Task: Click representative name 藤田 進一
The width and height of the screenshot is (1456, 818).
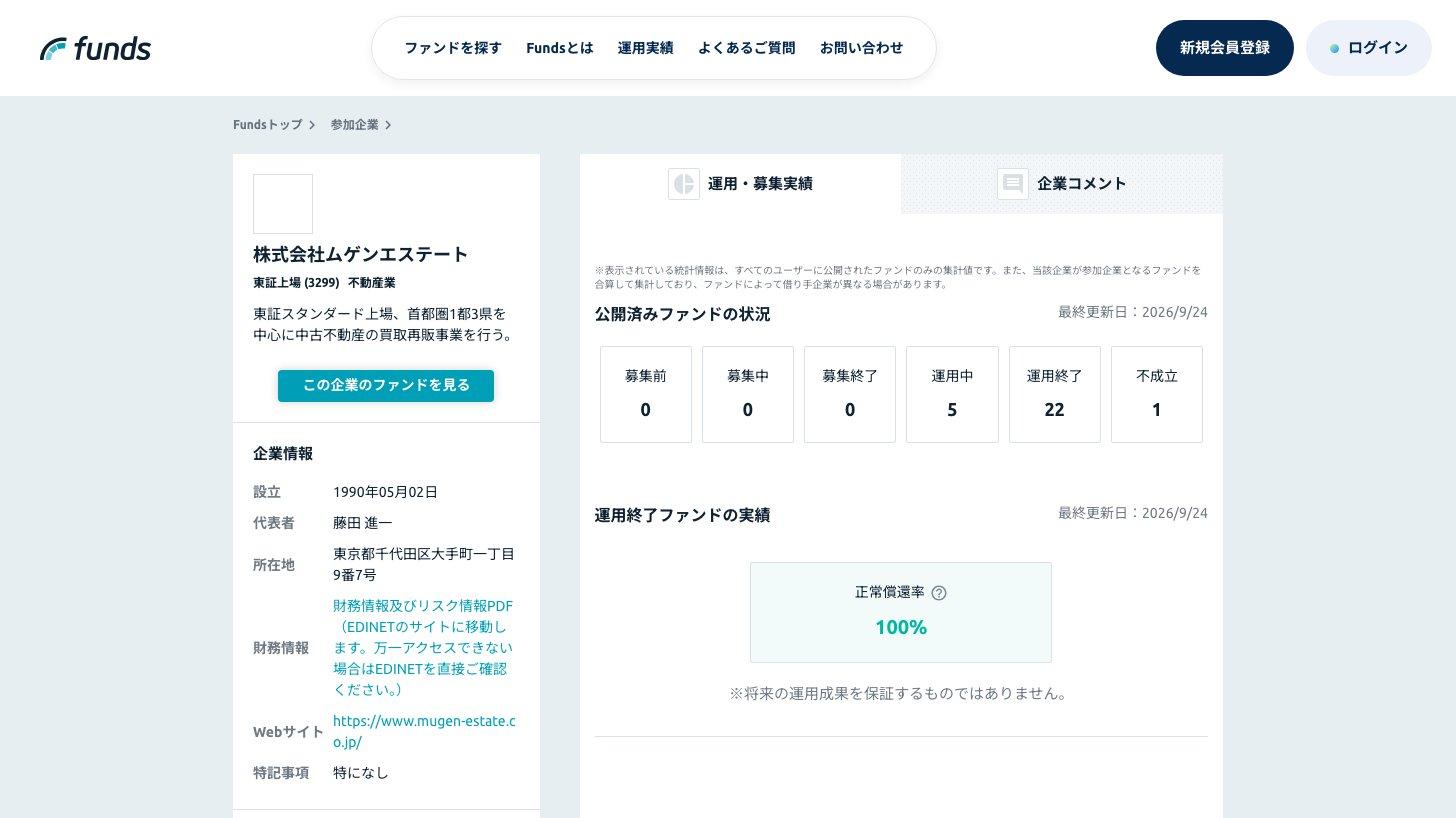Action: click(x=363, y=523)
